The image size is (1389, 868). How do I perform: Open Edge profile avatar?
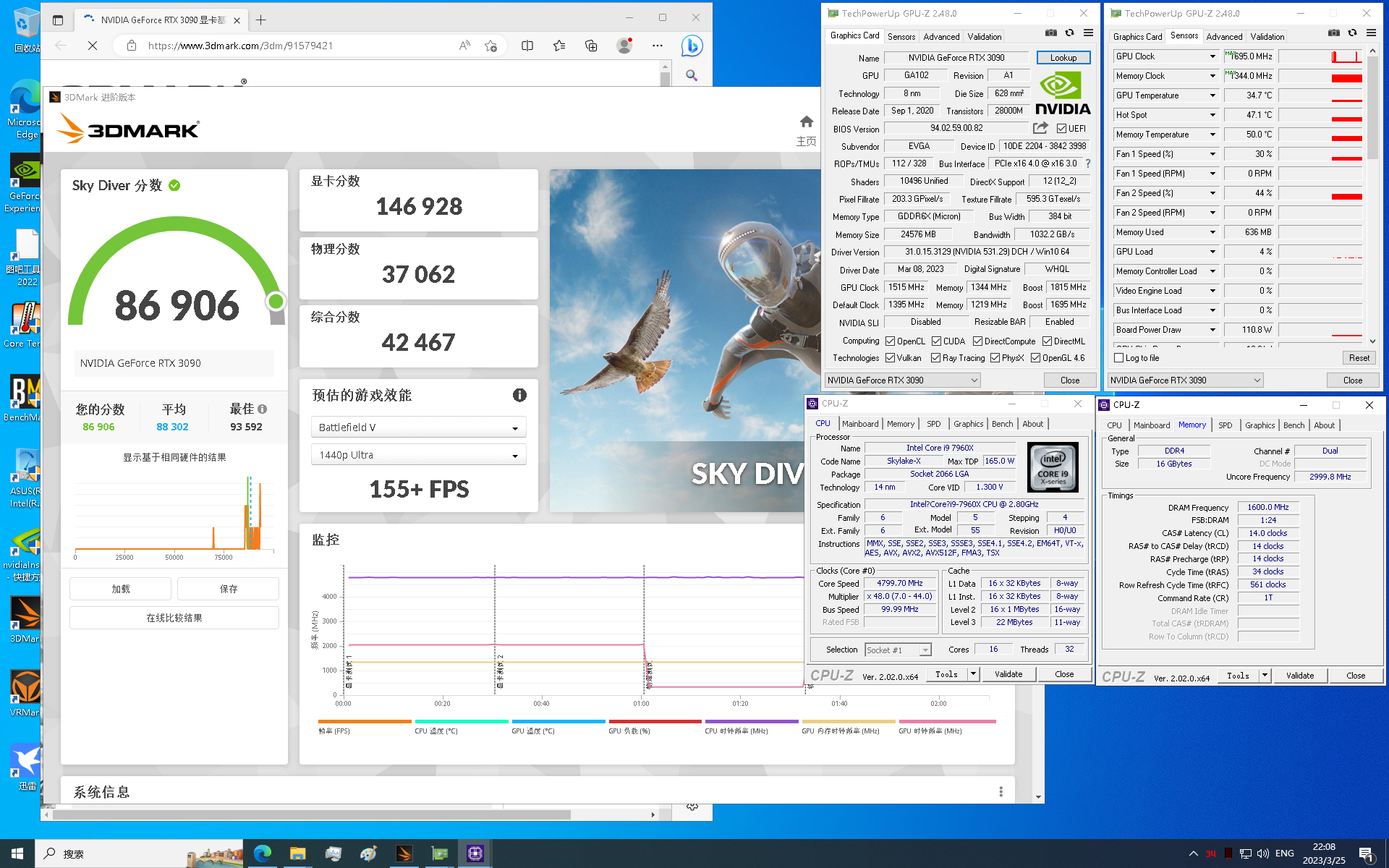(x=624, y=46)
